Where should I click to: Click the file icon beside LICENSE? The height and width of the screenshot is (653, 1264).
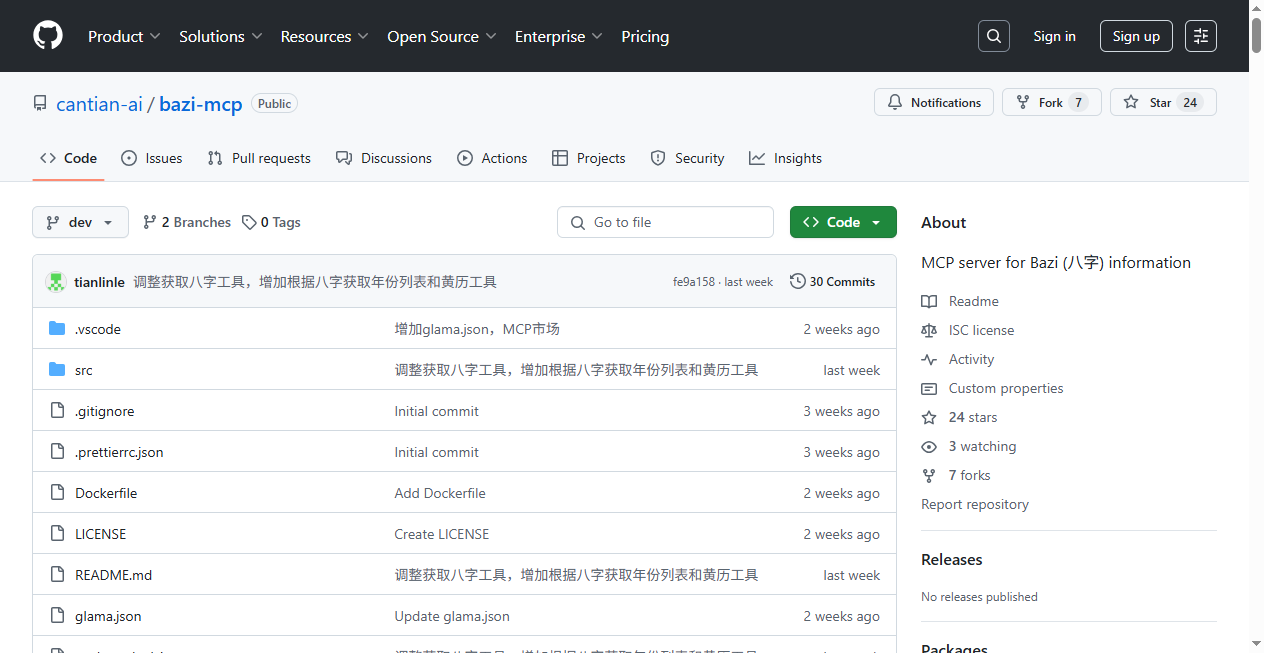(x=57, y=534)
